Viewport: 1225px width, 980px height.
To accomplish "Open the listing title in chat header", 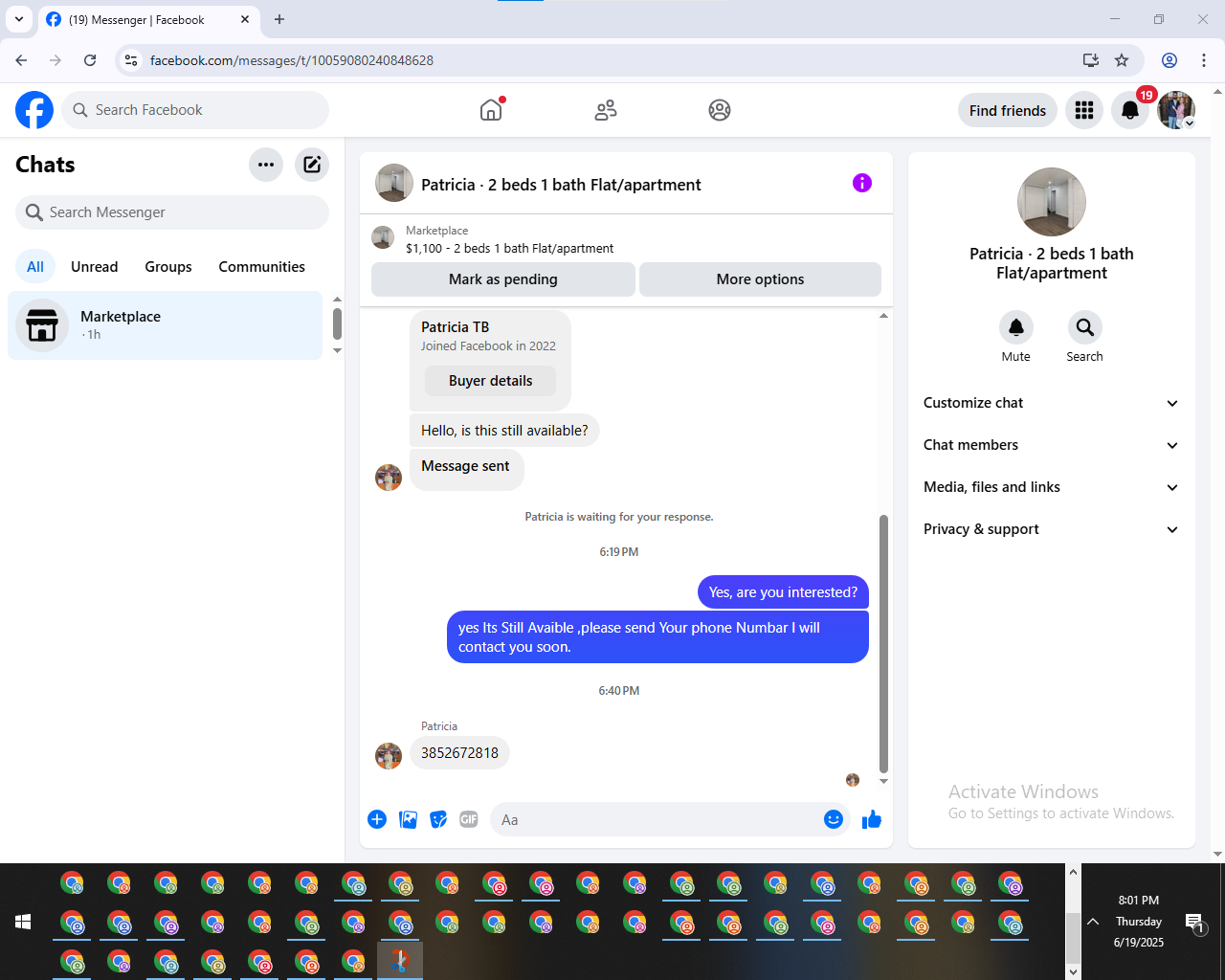I will pyautogui.click(x=561, y=185).
